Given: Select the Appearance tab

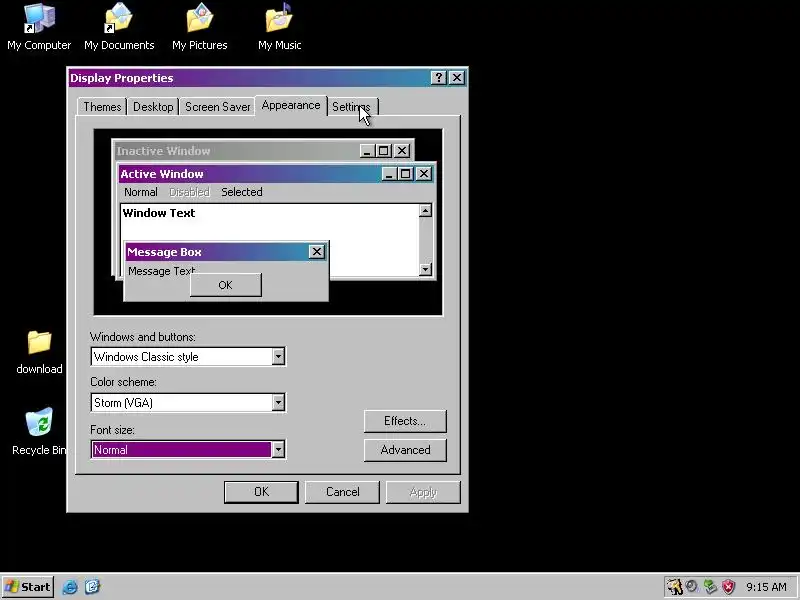Looking at the screenshot, I should [291, 106].
